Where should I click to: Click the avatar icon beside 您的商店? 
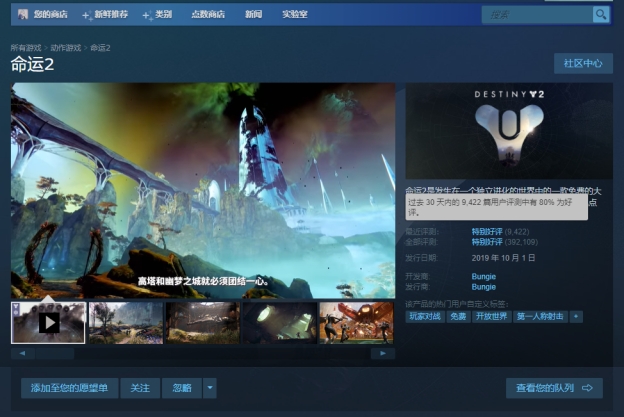23,14
